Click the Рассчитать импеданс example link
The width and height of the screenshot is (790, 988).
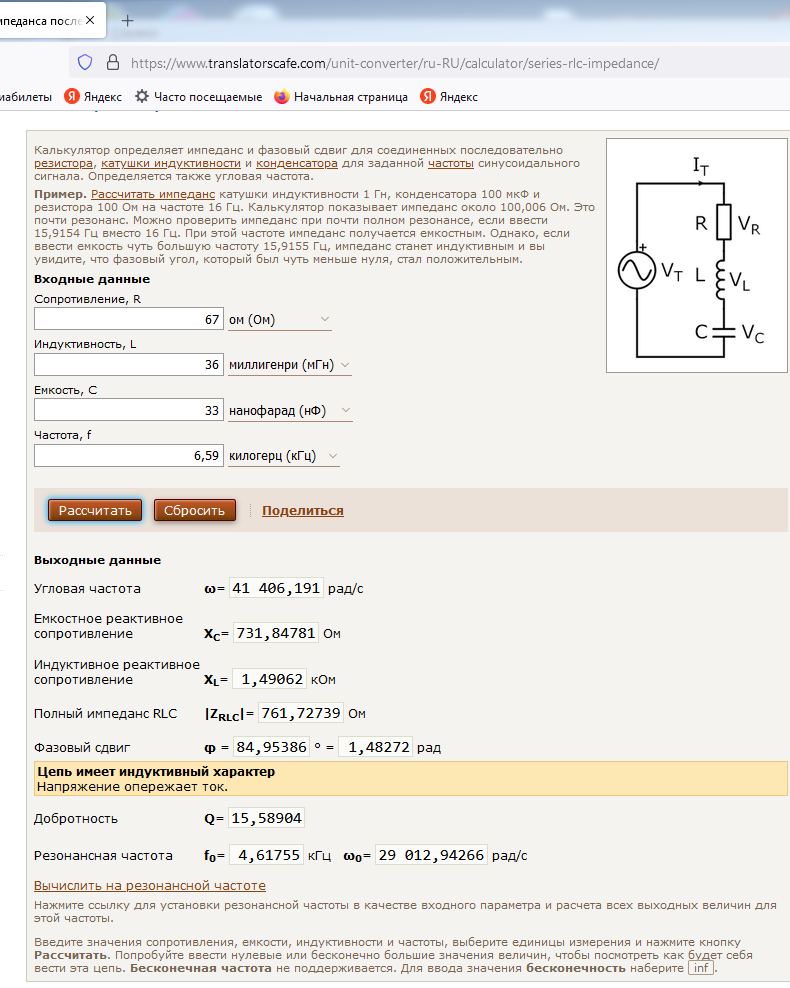tap(153, 194)
